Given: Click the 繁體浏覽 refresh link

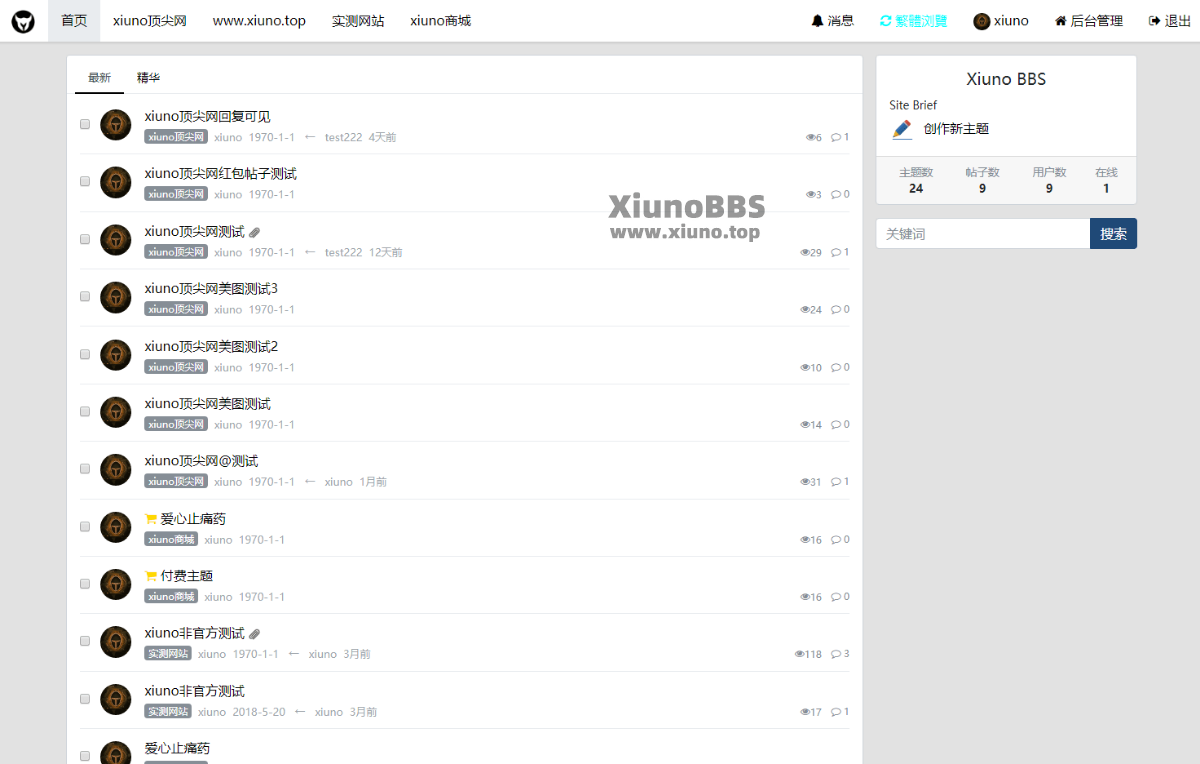Looking at the screenshot, I should [913, 21].
